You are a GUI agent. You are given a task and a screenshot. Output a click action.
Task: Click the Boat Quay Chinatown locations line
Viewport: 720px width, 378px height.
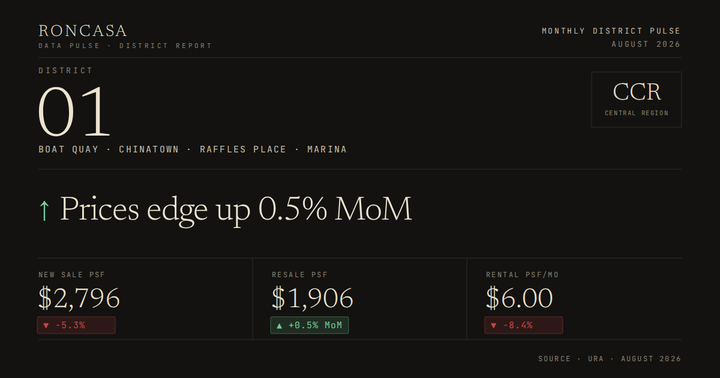click(192, 149)
